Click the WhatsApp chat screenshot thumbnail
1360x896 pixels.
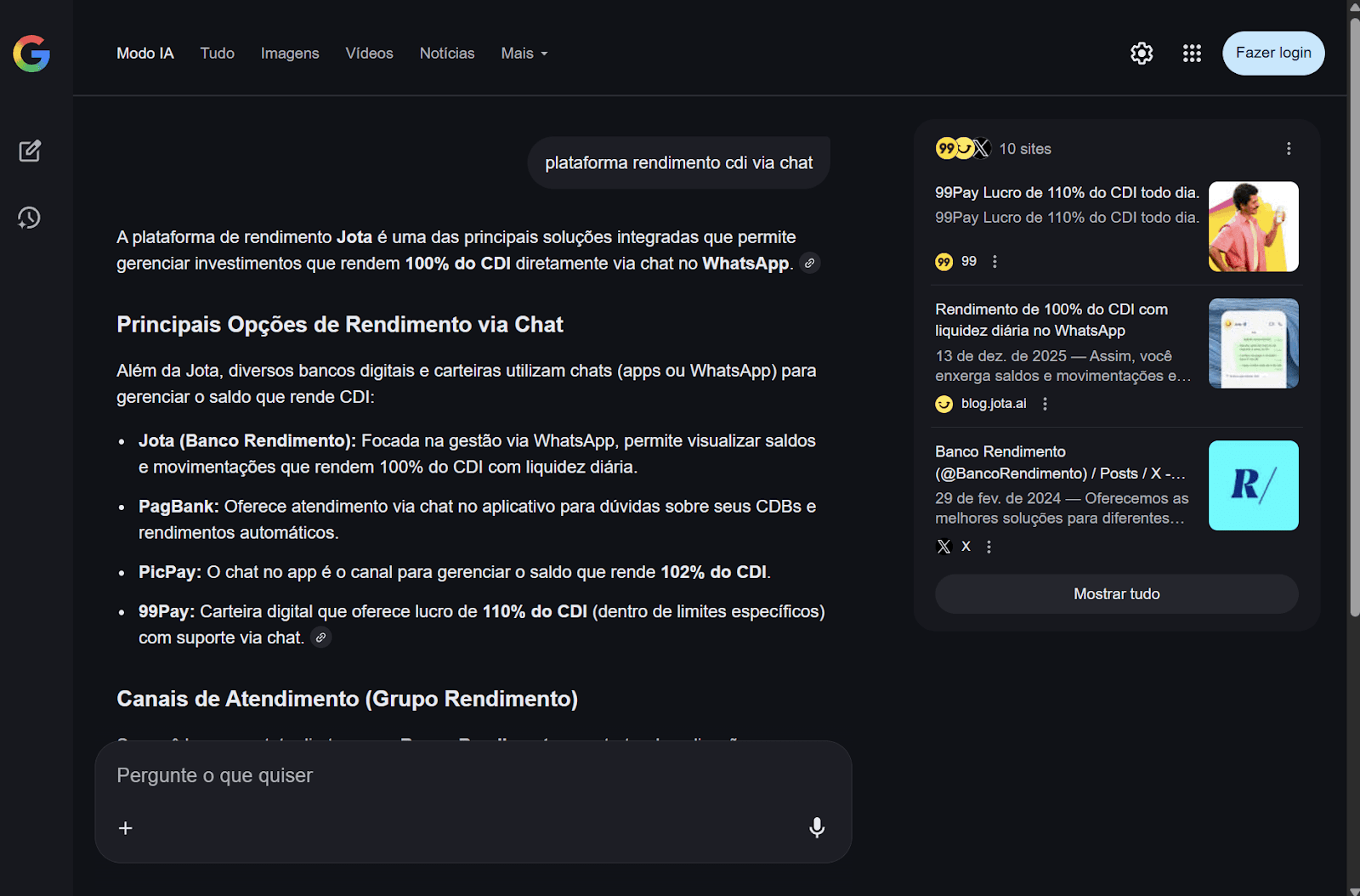pos(1254,343)
